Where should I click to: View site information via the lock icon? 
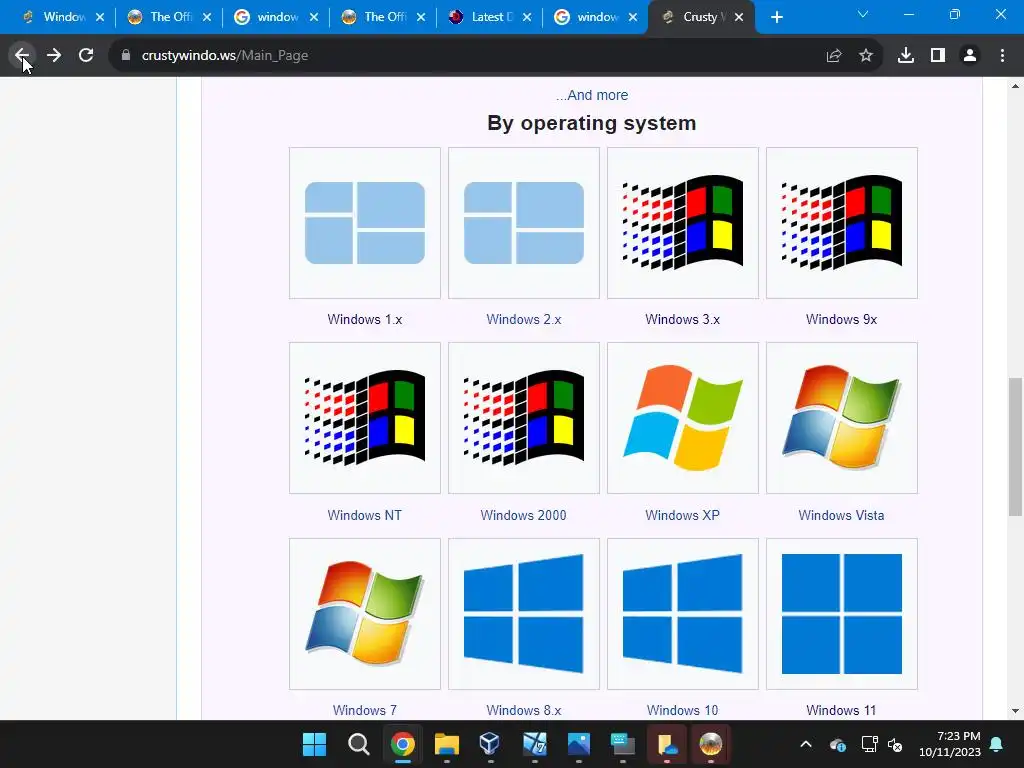coord(126,56)
